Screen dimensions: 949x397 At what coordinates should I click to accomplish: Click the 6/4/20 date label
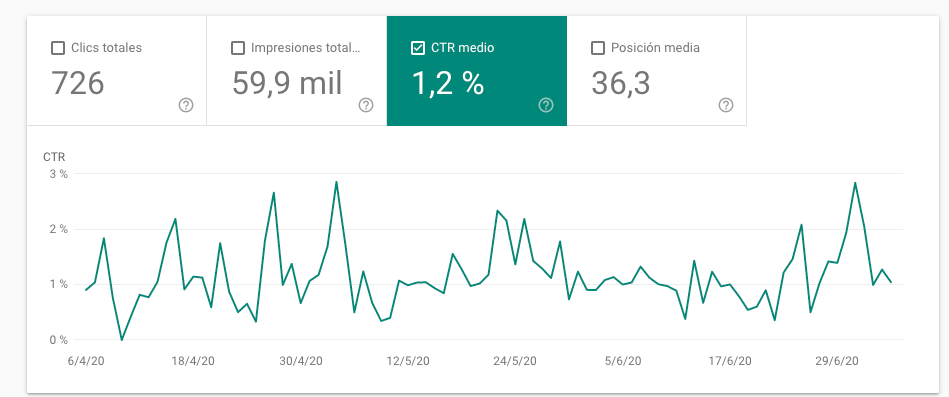click(x=86, y=361)
